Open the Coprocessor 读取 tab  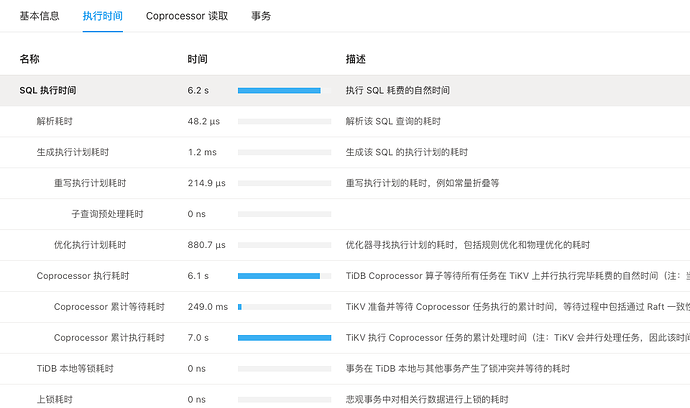pyautogui.click(x=187, y=16)
